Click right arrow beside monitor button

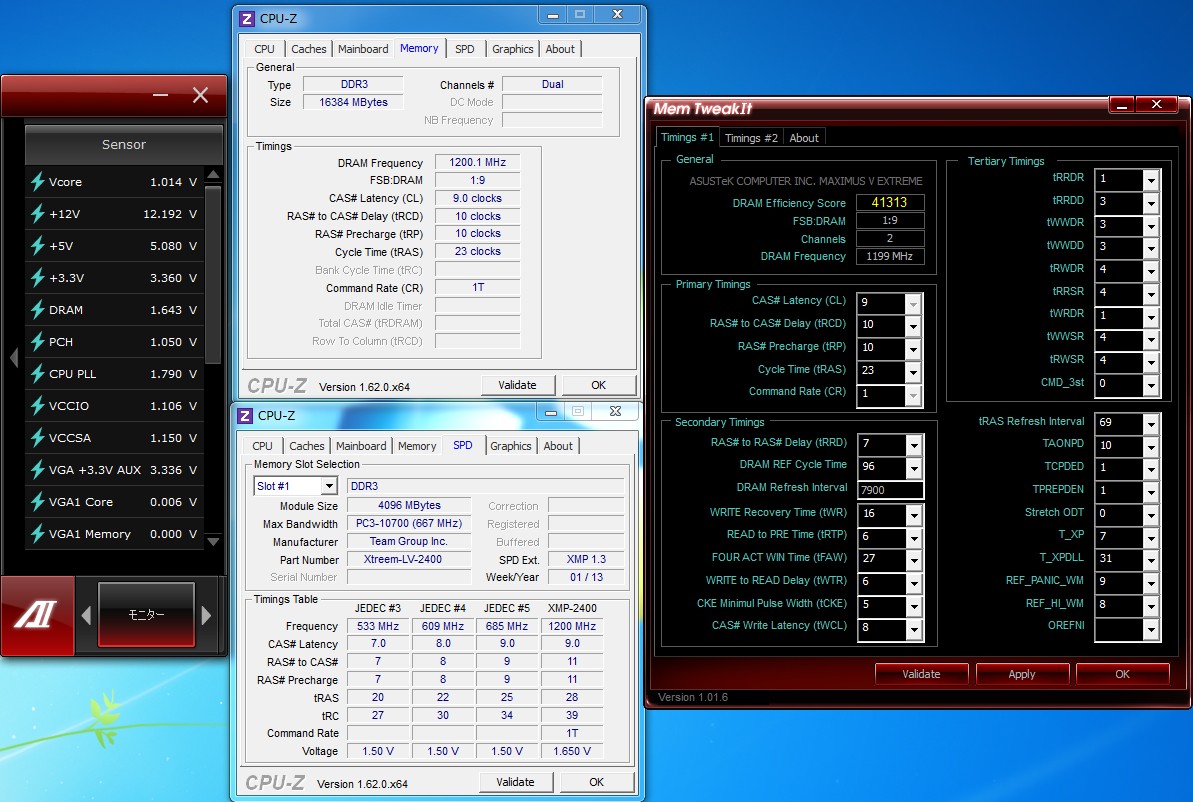click(x=207, y=615)
